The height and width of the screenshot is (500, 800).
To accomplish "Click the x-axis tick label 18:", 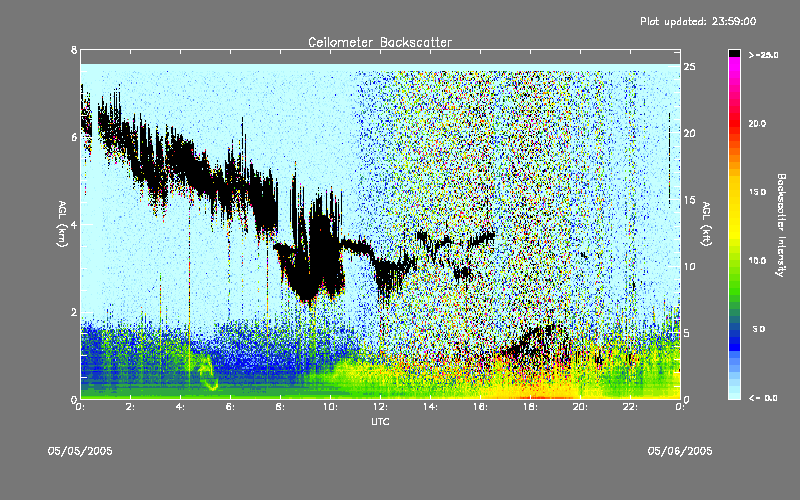I will pos(531,407).
